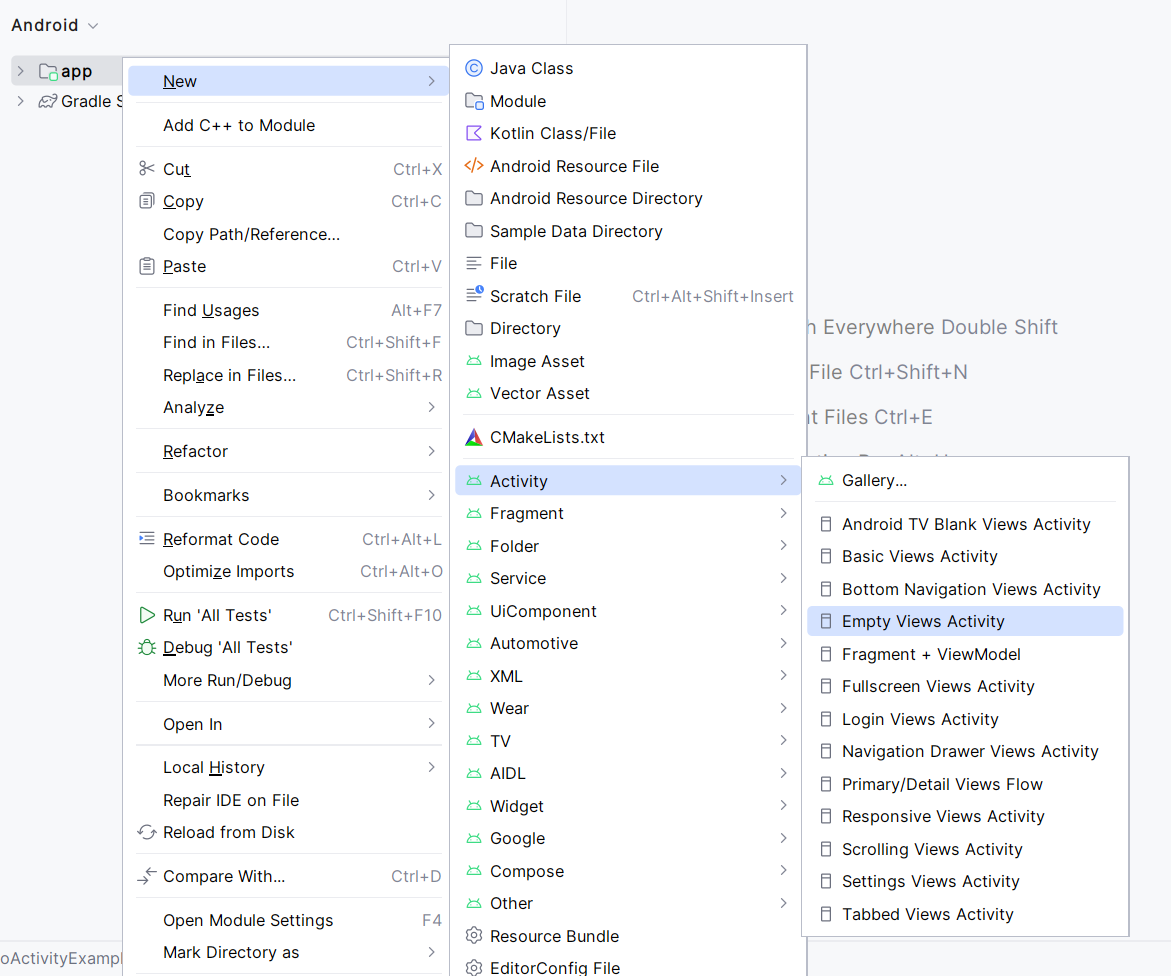Choose Fragment + ViewModel template
Screen dimensions: 1171x976
(965, 654)
